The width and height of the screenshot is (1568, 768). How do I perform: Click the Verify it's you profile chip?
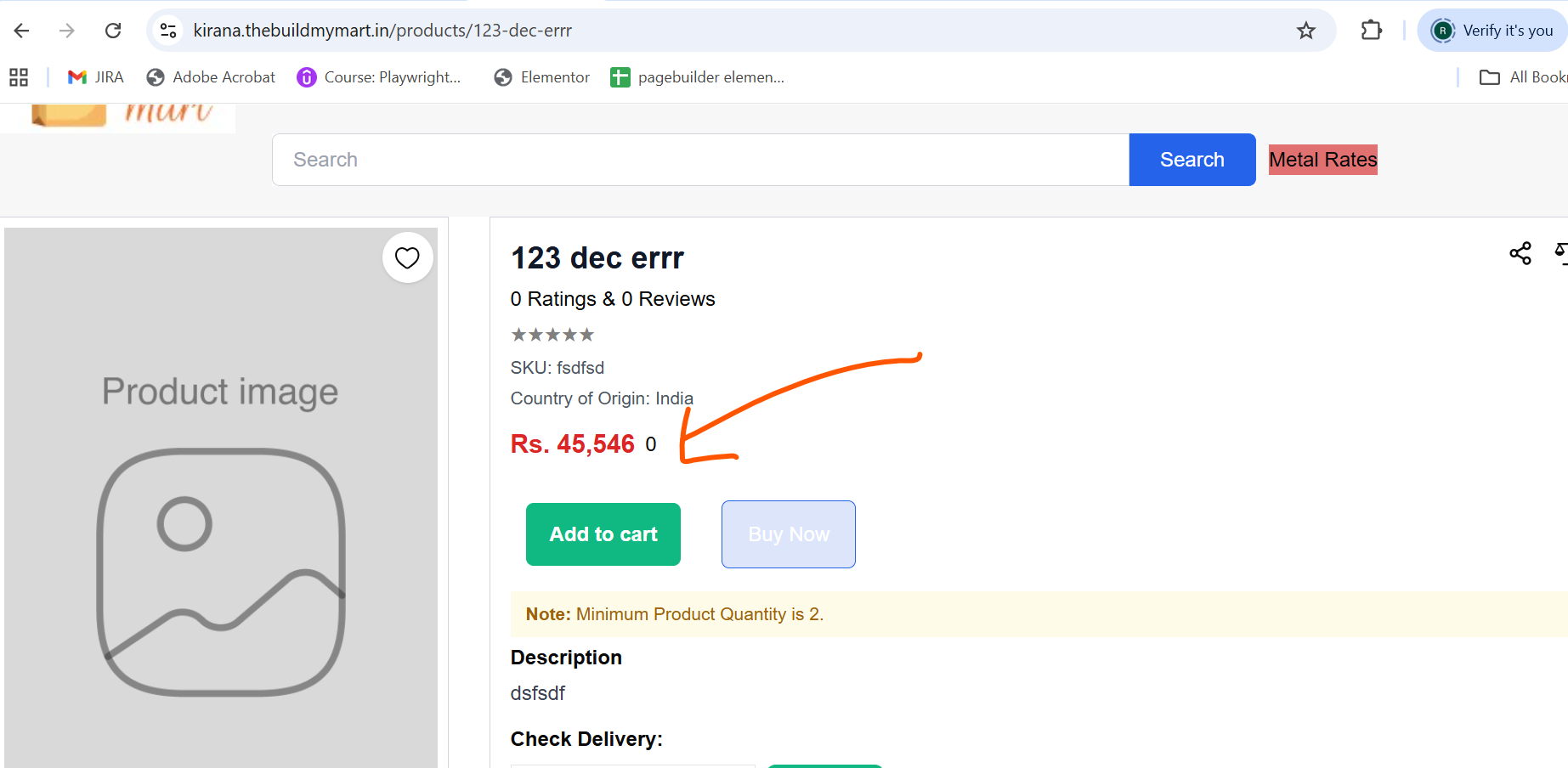tap(1492, 31)
